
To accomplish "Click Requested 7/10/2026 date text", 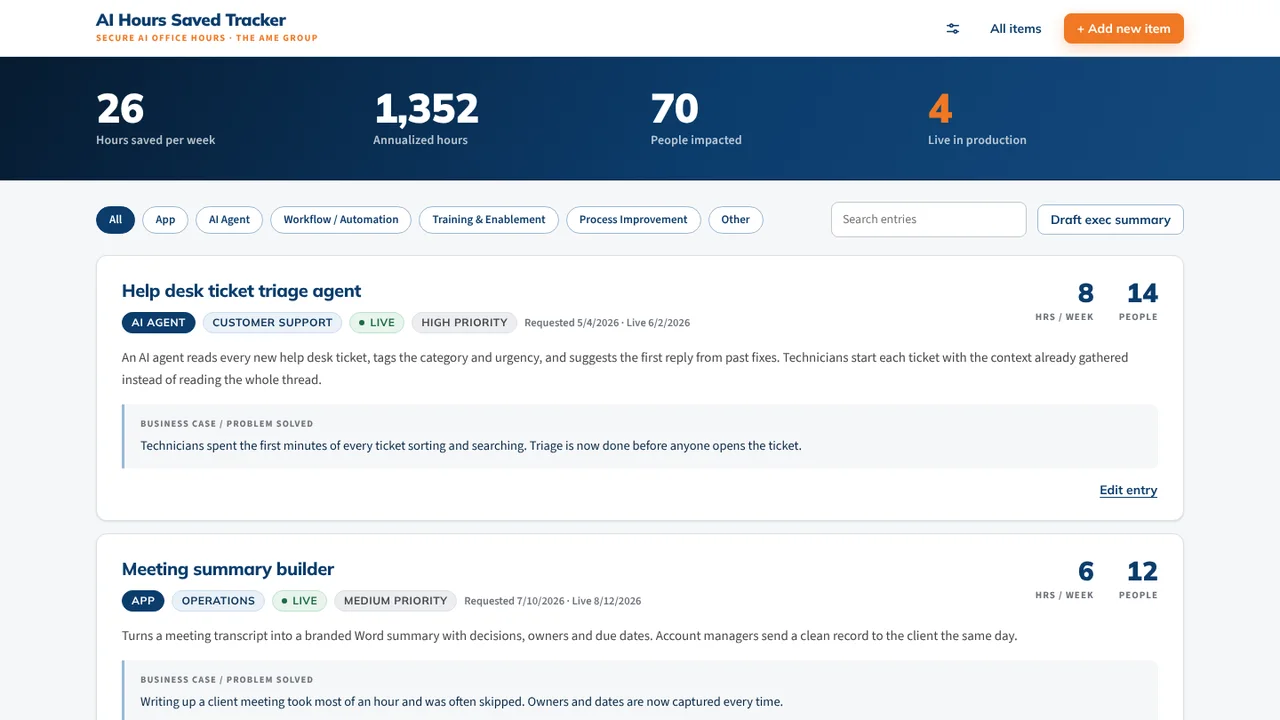I will pos(514,601).
